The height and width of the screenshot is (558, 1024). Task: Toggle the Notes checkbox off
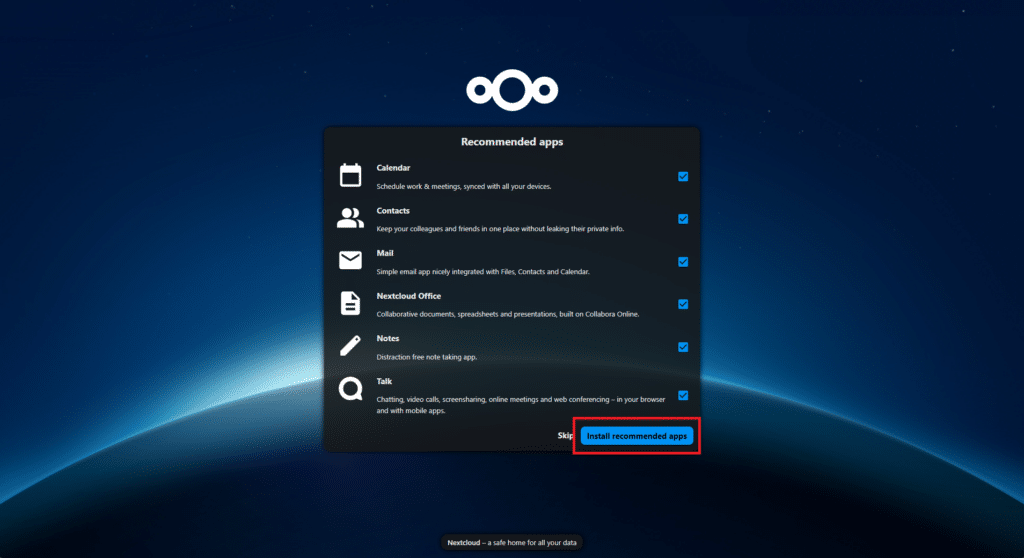coord(683,347)
